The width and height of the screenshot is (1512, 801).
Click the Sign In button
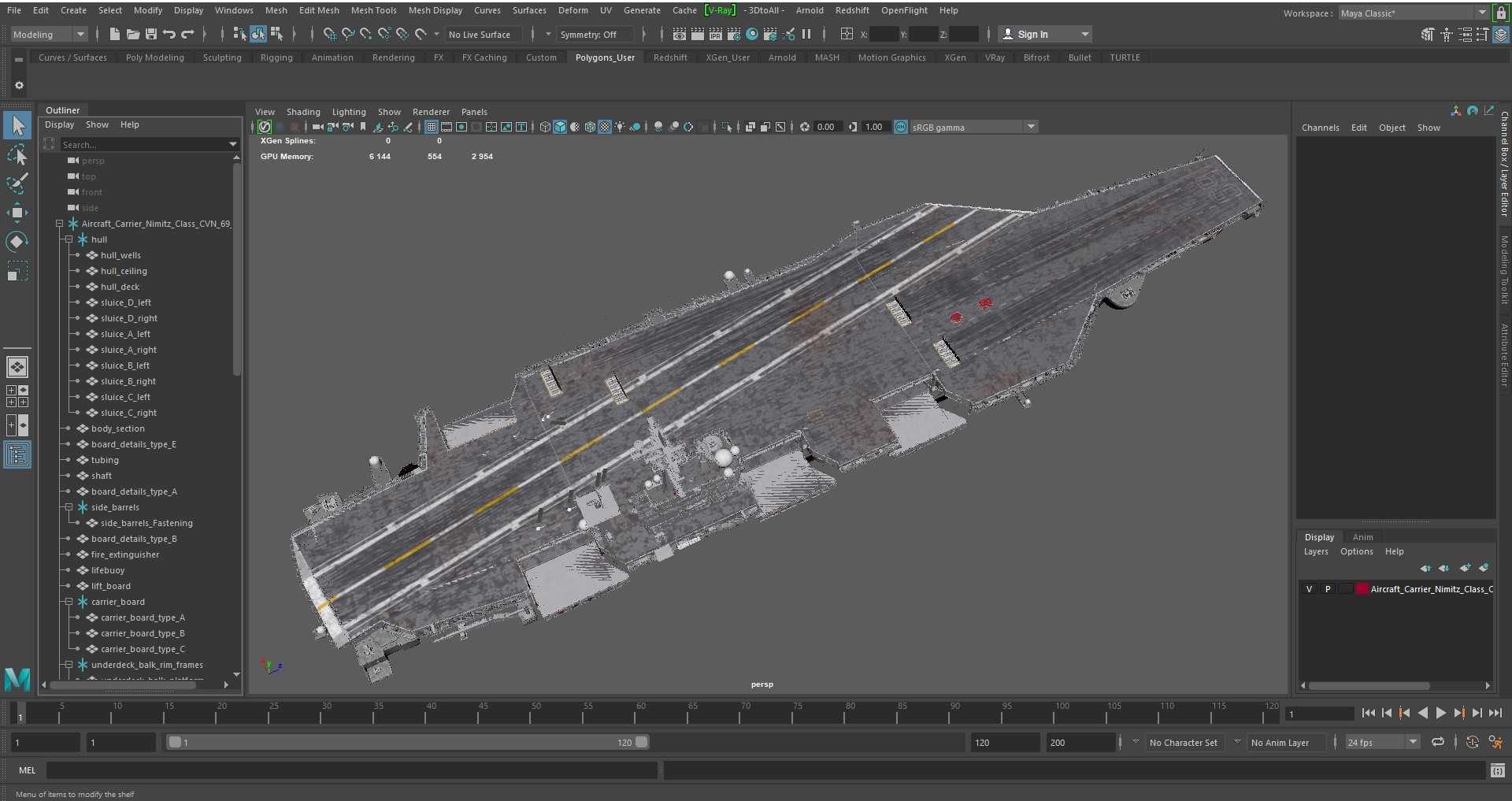tap(1045, 34)
